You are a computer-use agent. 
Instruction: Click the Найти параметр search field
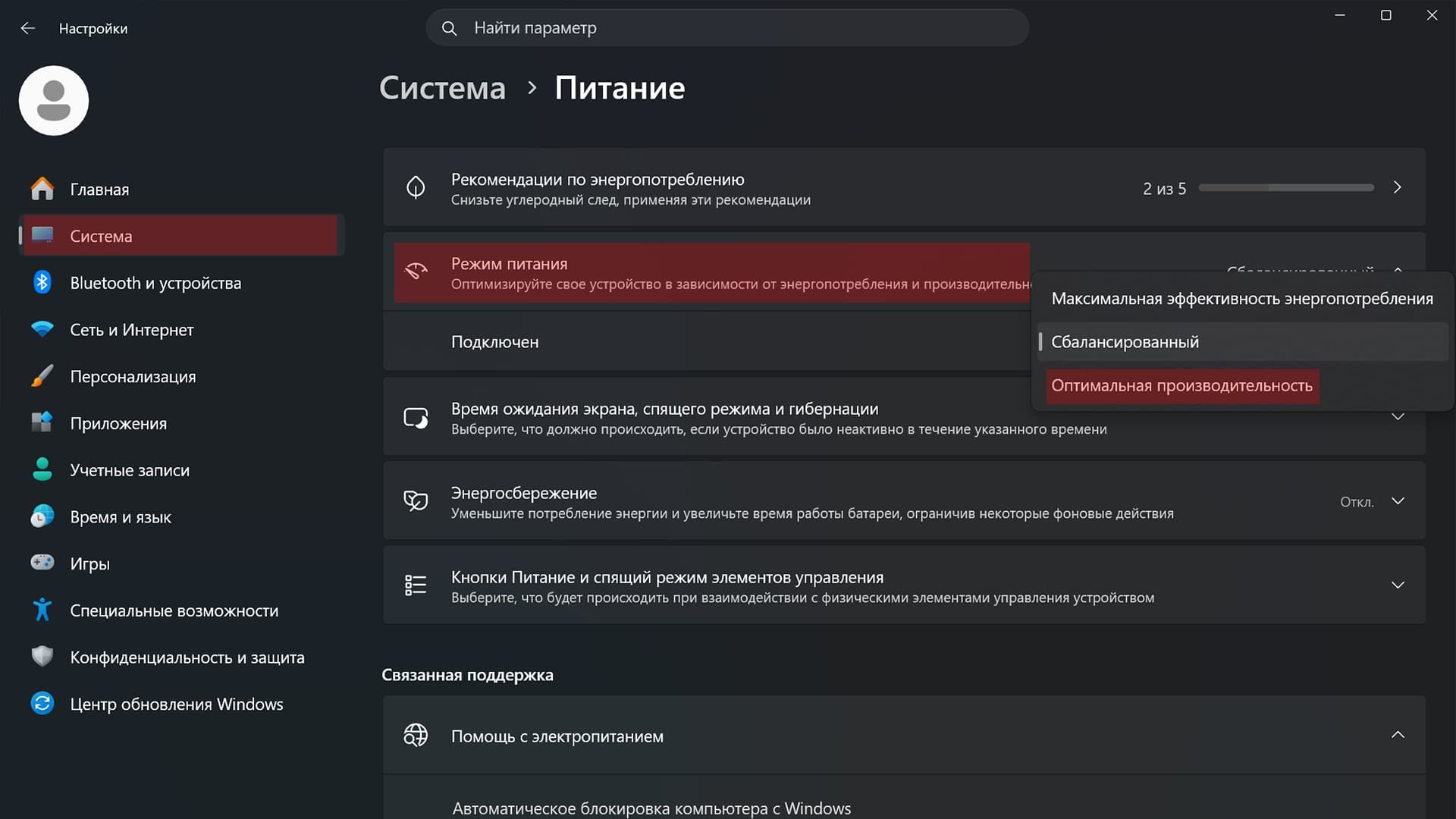(727, 28)
